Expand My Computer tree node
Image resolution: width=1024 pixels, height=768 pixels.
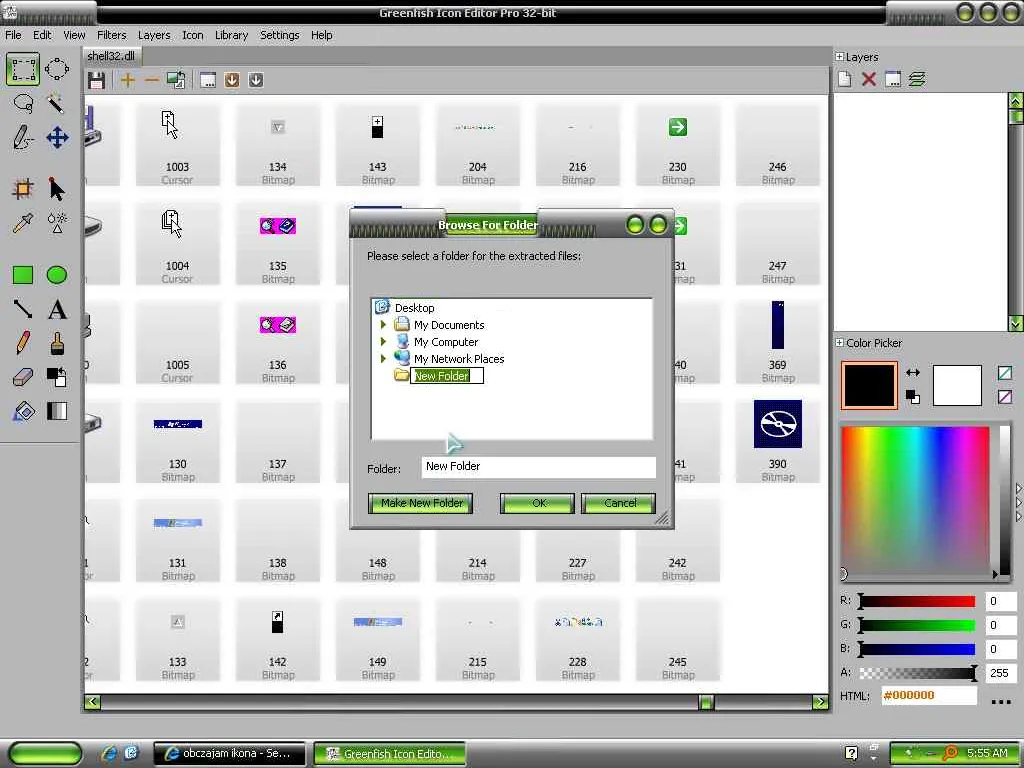point(383,341)
